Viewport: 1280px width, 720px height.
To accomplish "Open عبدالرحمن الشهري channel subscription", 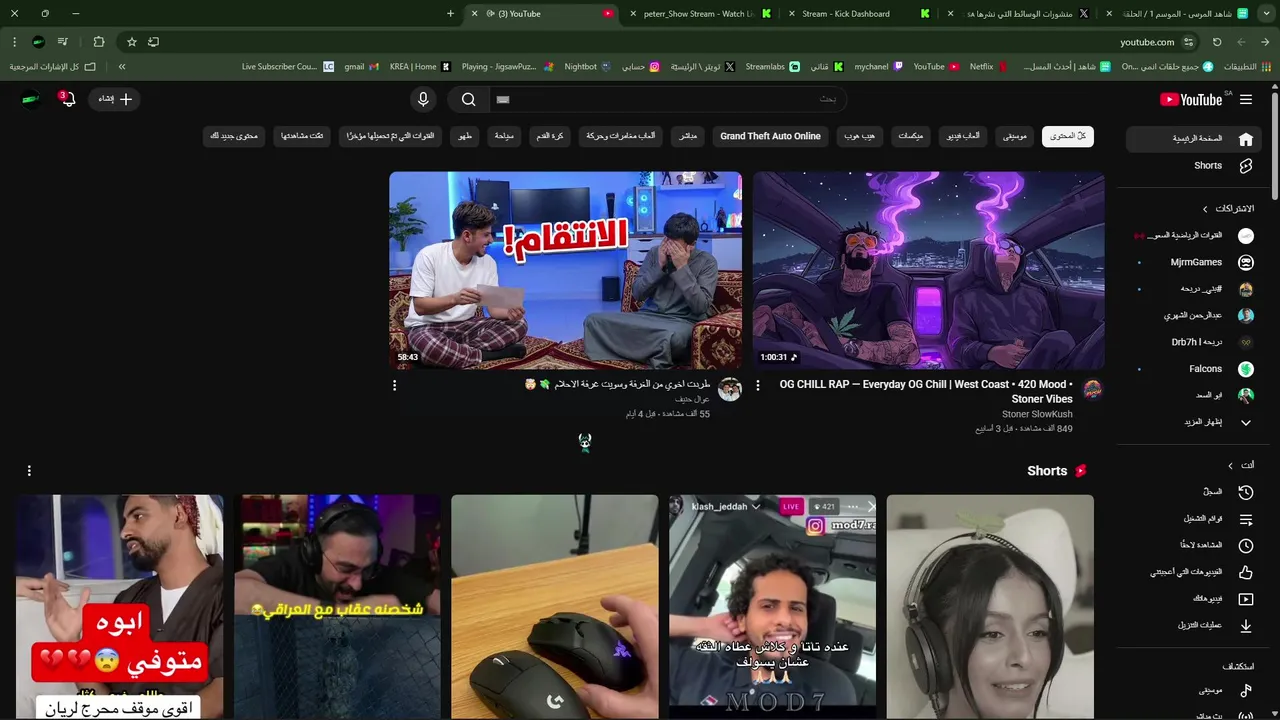I will 1192,315.
